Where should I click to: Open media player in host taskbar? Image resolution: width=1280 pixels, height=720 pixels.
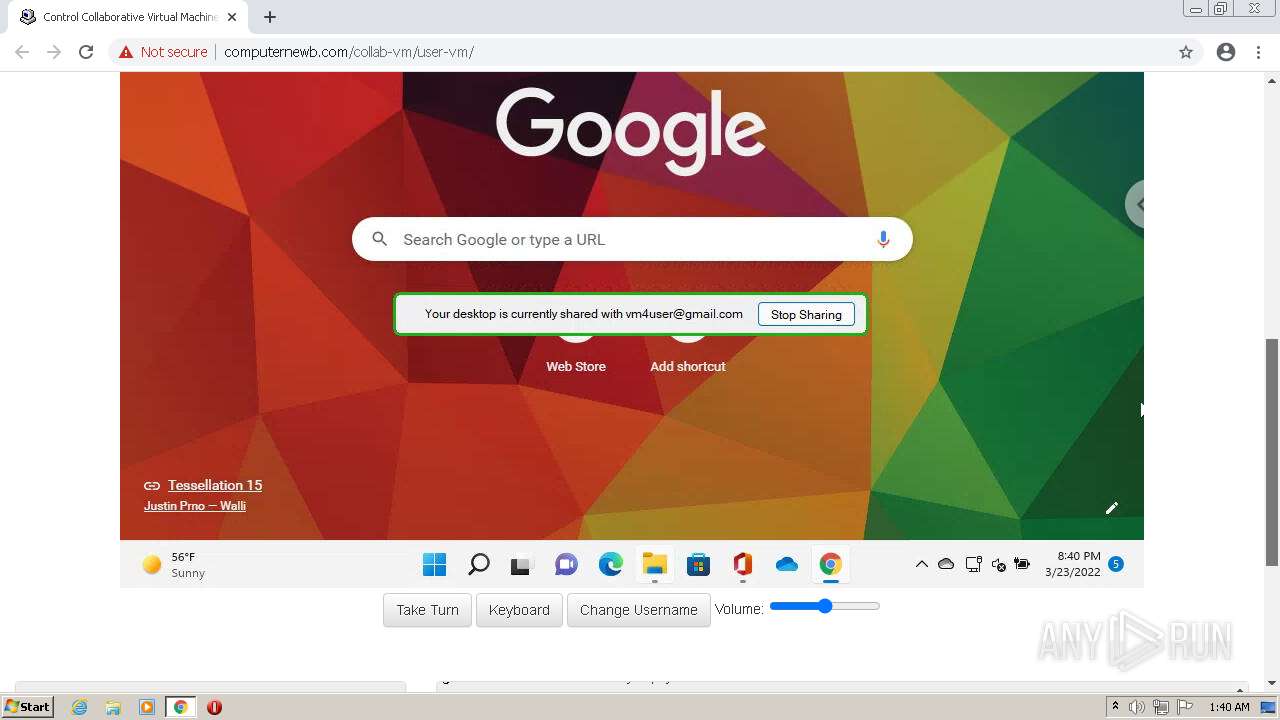147,707
